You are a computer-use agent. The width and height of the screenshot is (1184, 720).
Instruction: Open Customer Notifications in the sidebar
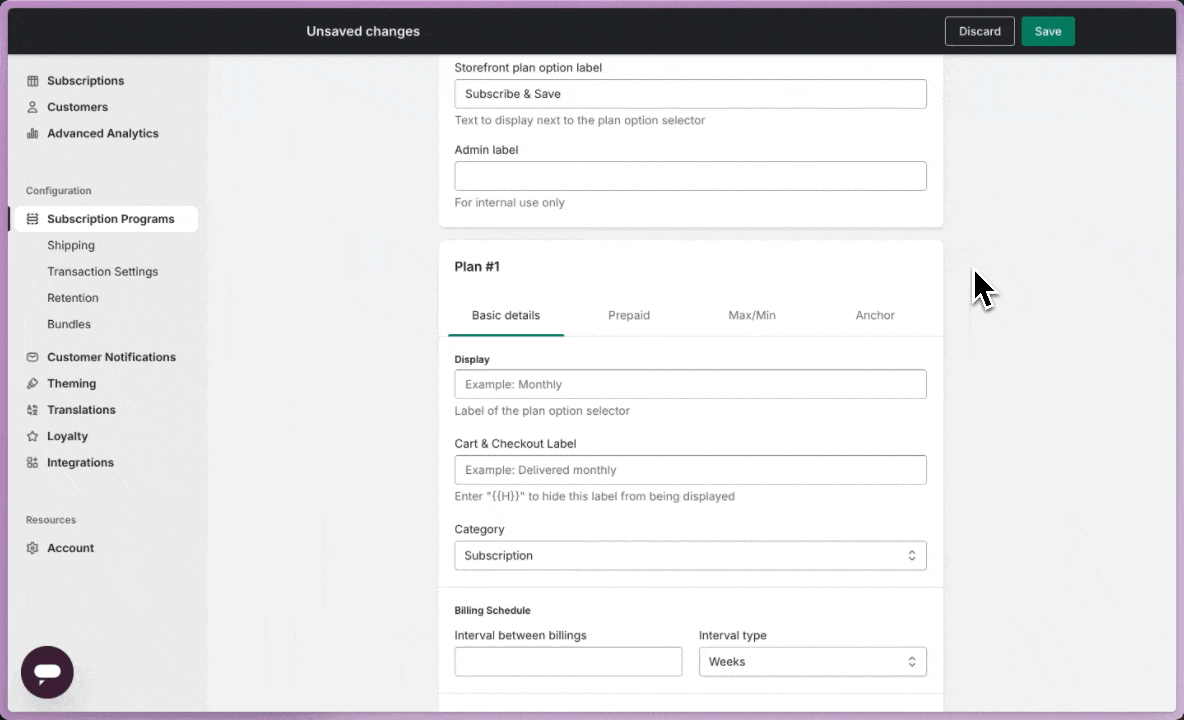111,357
